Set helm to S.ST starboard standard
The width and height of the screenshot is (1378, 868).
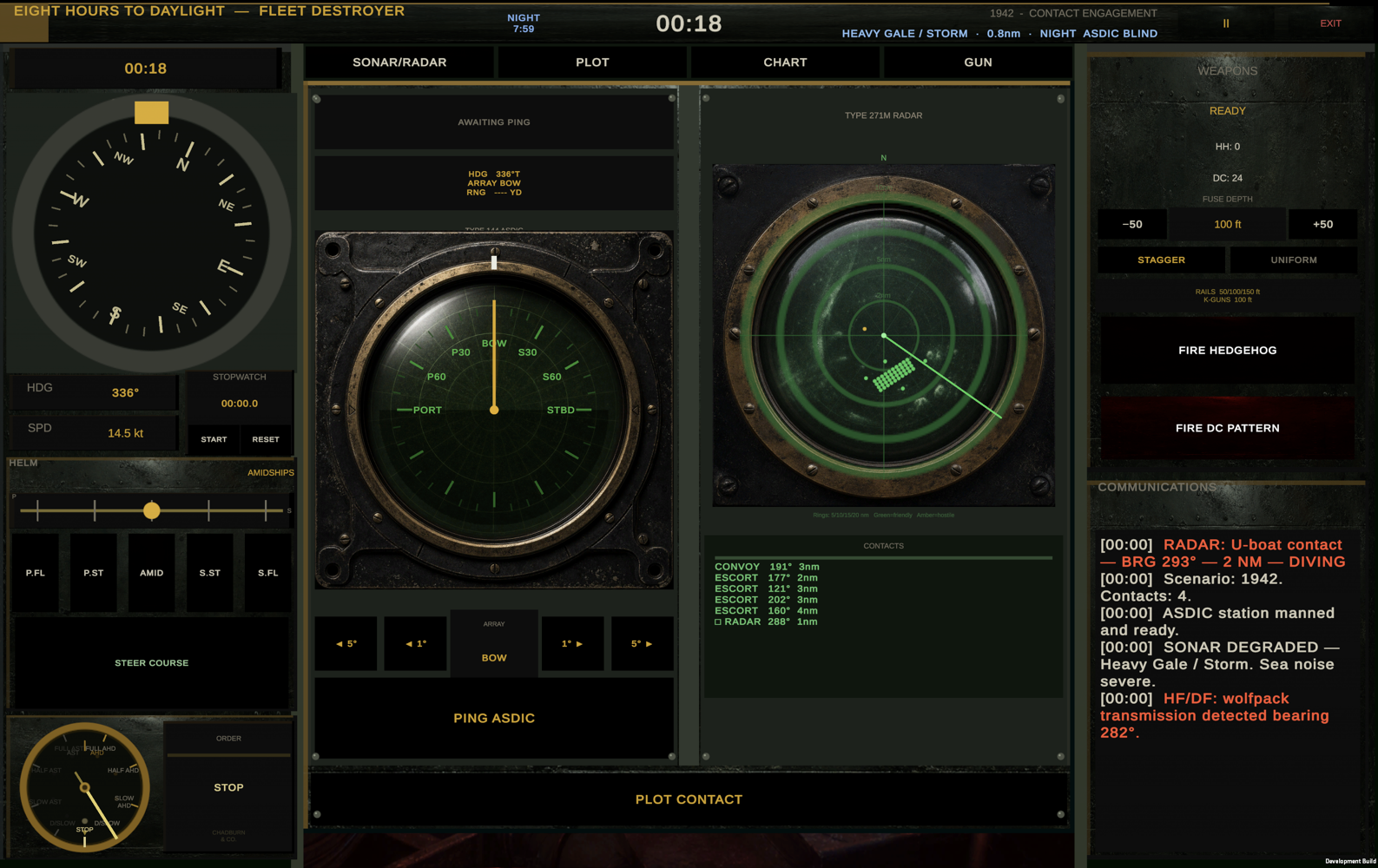tap(210, 573)
